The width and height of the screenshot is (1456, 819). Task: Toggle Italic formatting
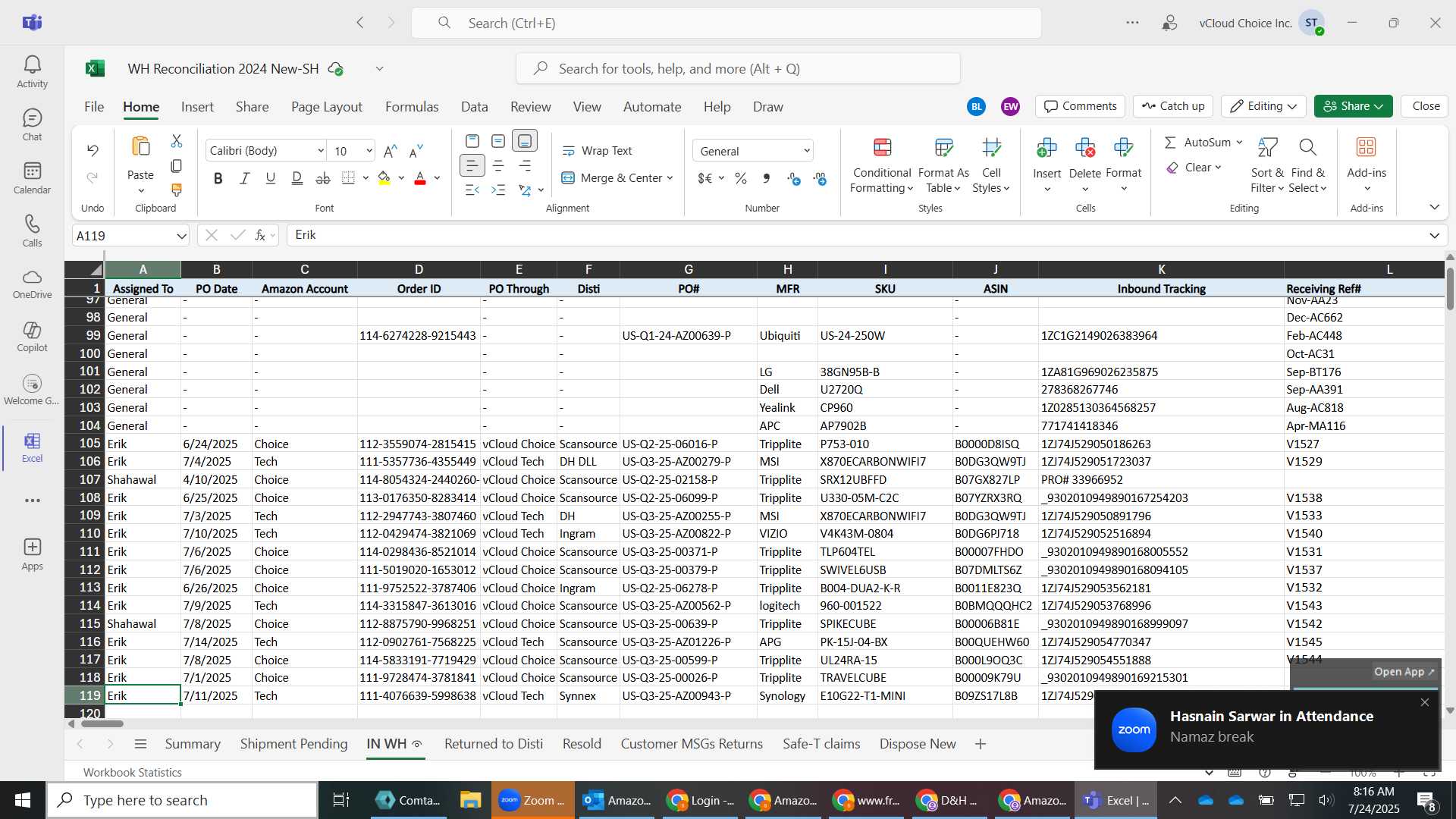(244, 178)
